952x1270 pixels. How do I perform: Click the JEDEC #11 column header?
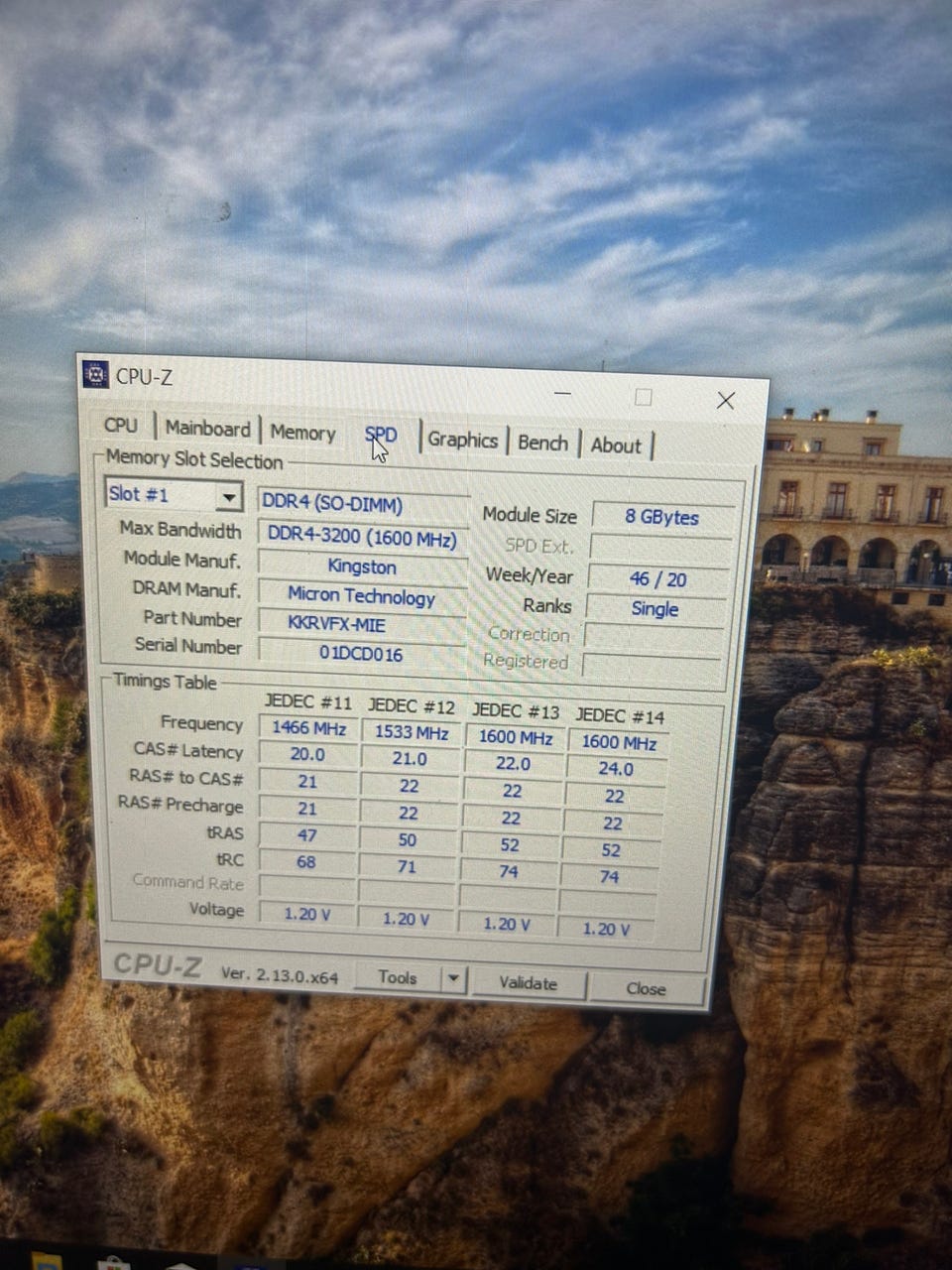308,702
